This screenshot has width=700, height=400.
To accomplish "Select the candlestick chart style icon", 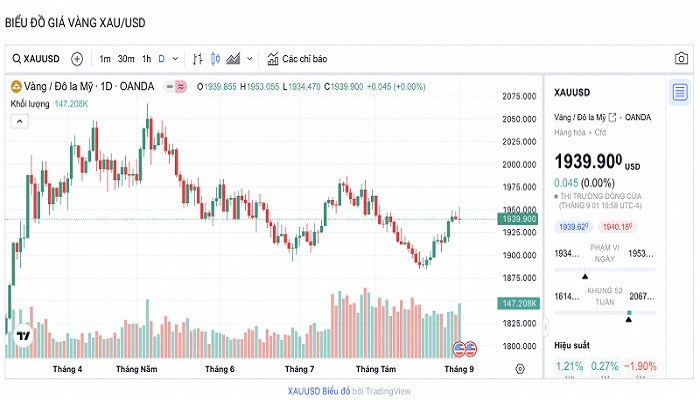I will pyautogui.click(x=216, y=59).
